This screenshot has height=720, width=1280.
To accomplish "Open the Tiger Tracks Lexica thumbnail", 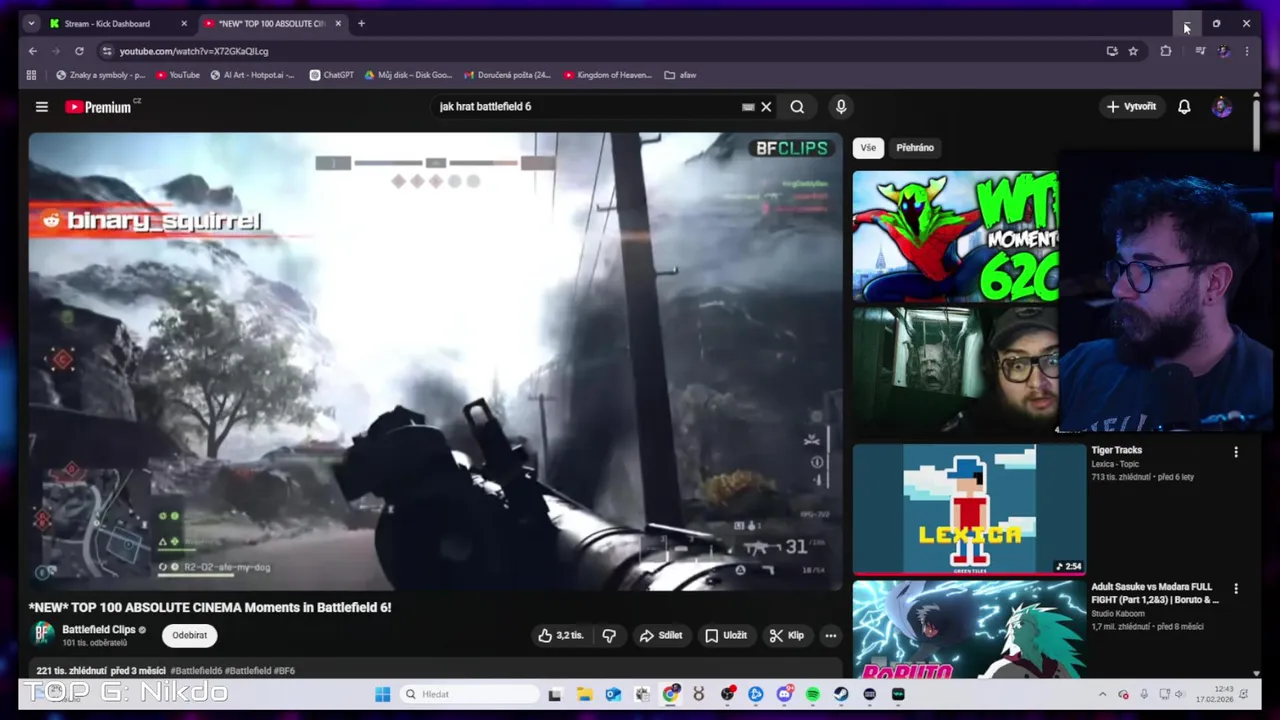I will tap(969, 509).
